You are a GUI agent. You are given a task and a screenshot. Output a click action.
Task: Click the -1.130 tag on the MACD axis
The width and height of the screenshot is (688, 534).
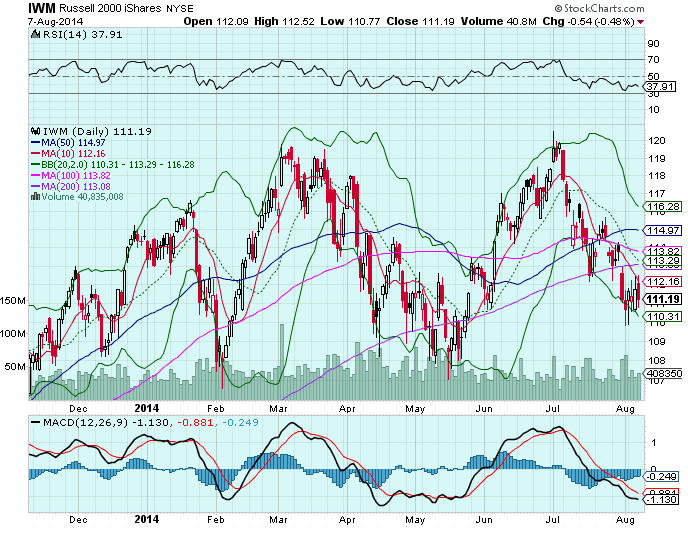tap(662, 500)
